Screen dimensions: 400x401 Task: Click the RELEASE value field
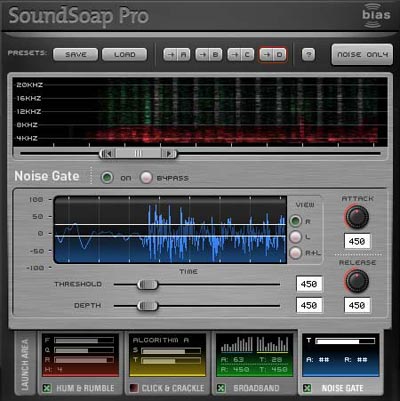coord(357,305)
